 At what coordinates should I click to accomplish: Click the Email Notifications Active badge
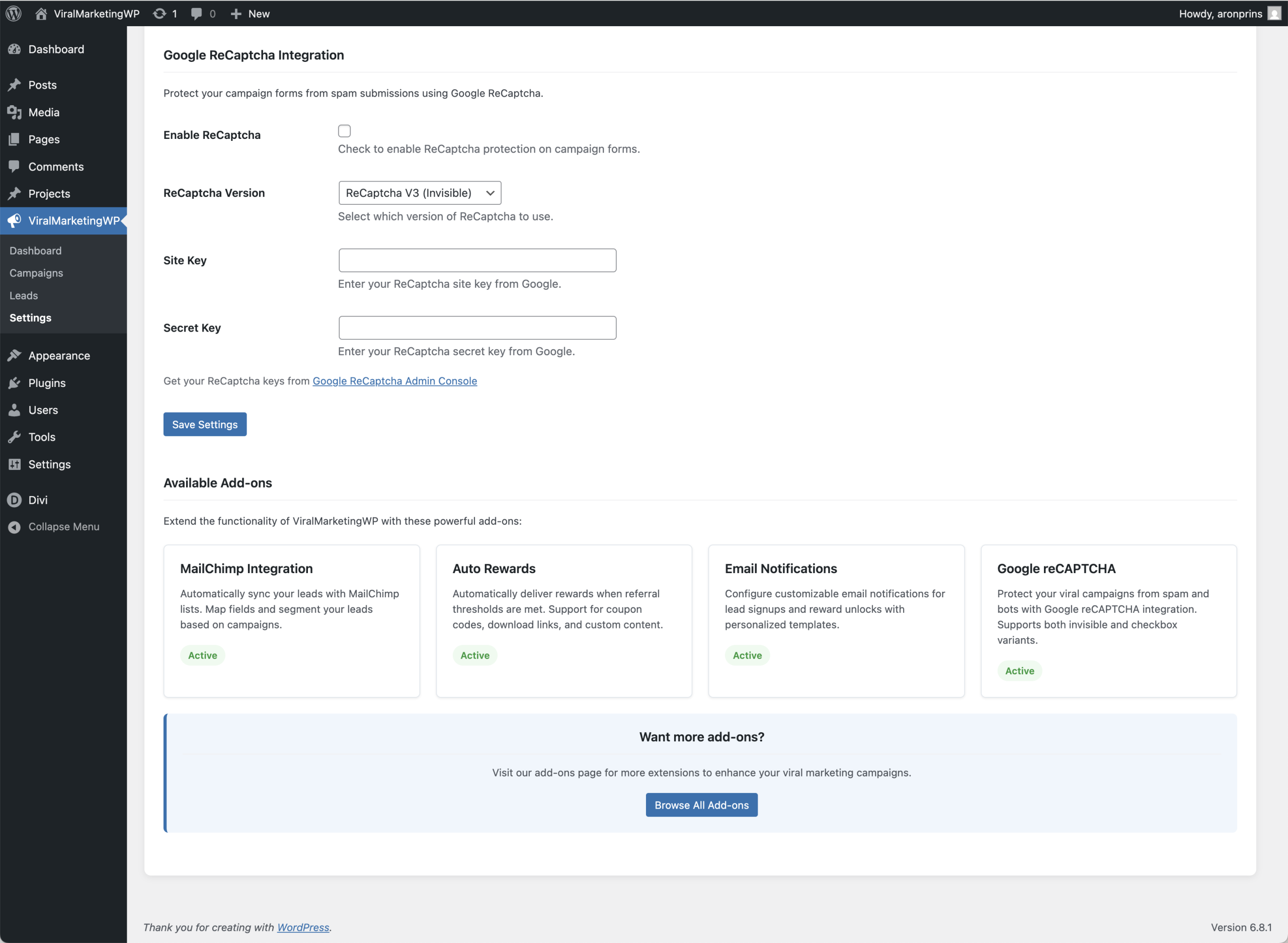747,655
